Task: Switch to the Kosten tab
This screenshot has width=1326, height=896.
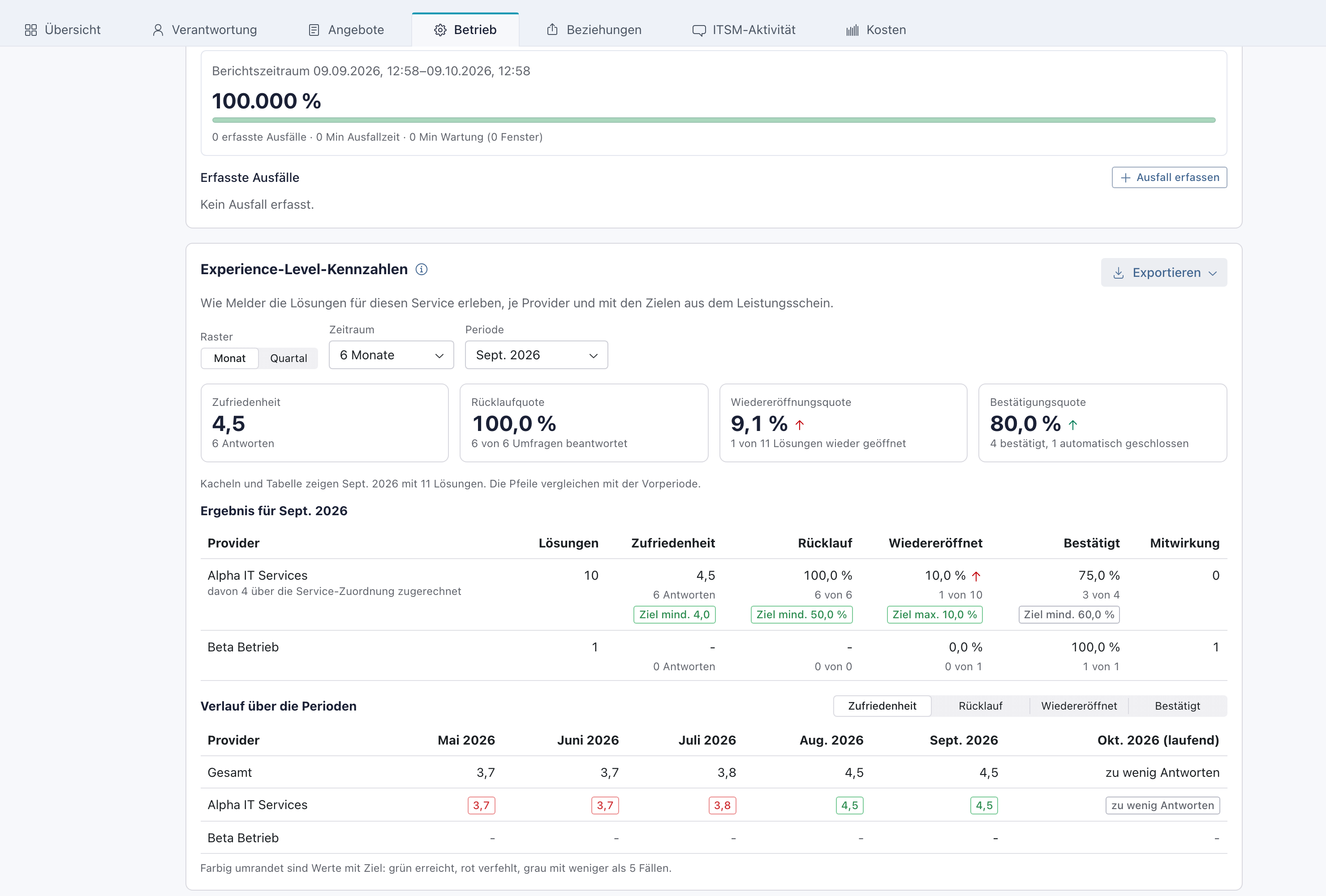Action: coord(876,30)
